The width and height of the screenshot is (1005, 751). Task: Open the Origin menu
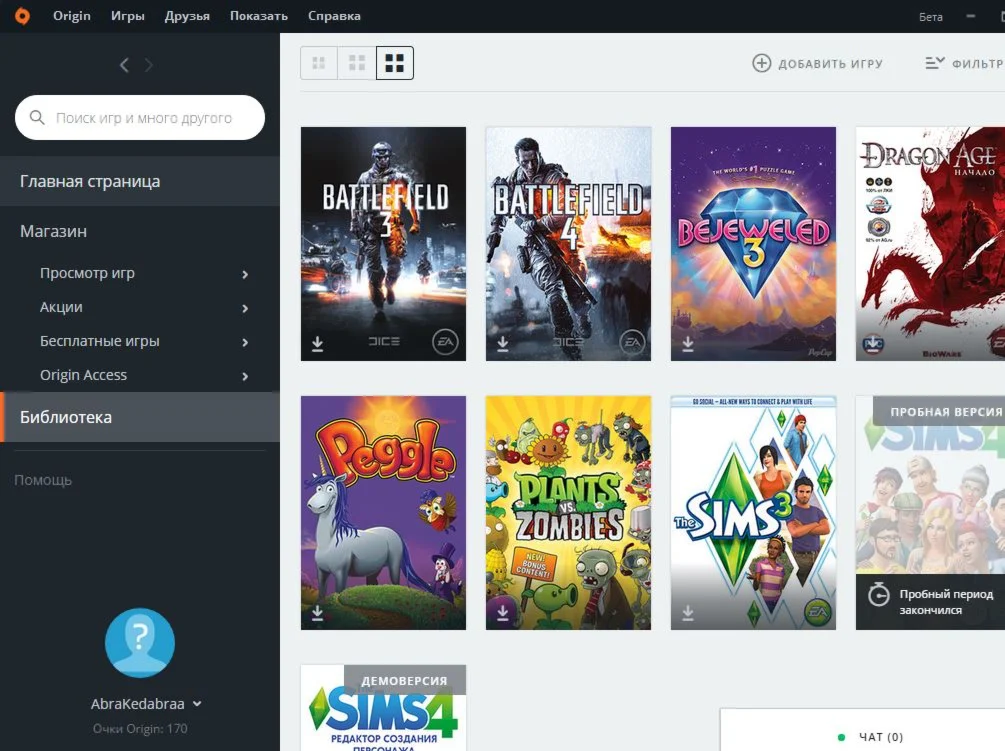(72, 16)
